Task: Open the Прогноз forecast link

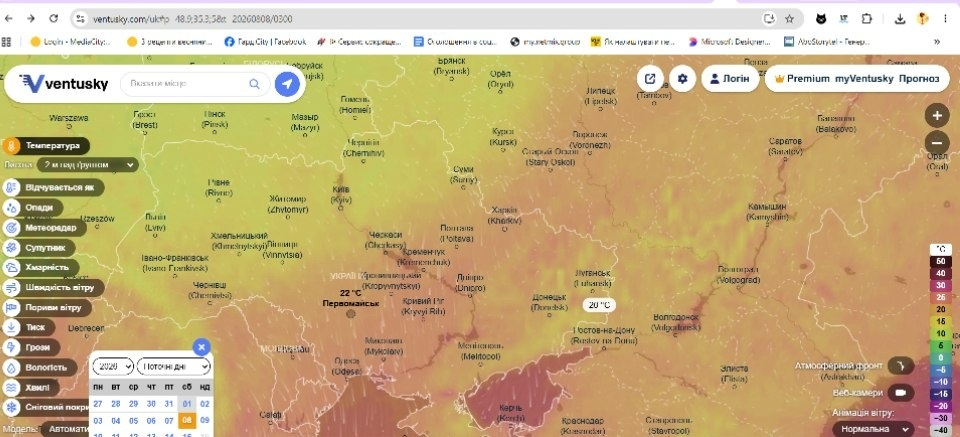Action: 919,79
